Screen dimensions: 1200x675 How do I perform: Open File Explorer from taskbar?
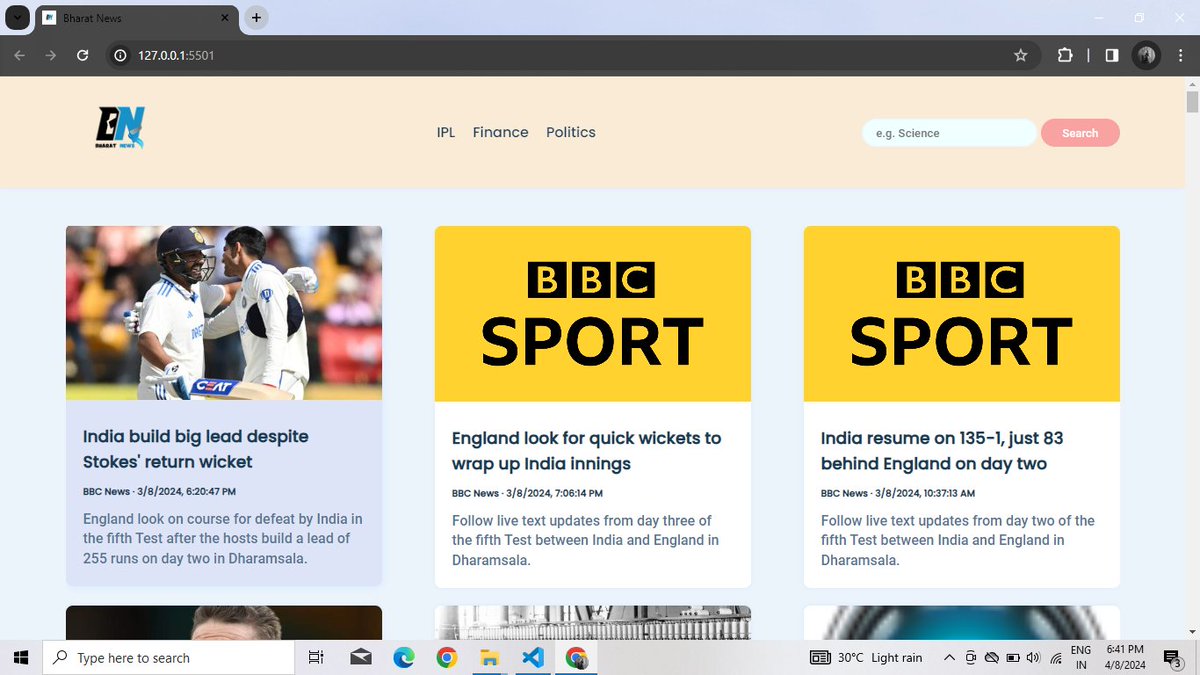[x=490, y=657]
